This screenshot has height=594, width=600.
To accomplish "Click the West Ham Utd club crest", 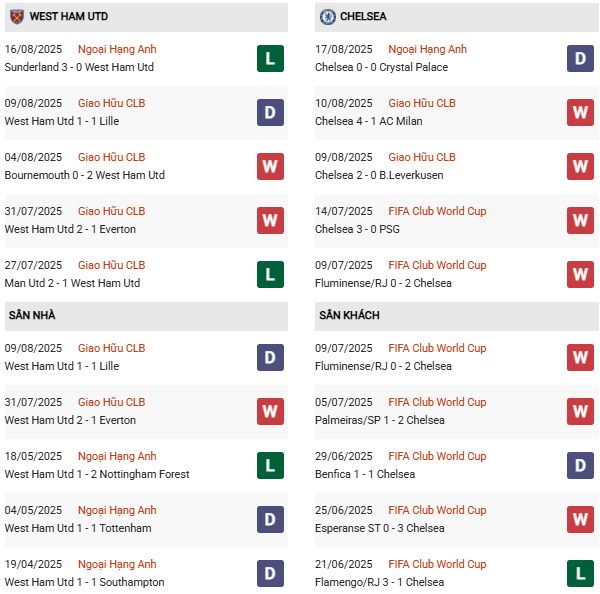I will (16, 17).
